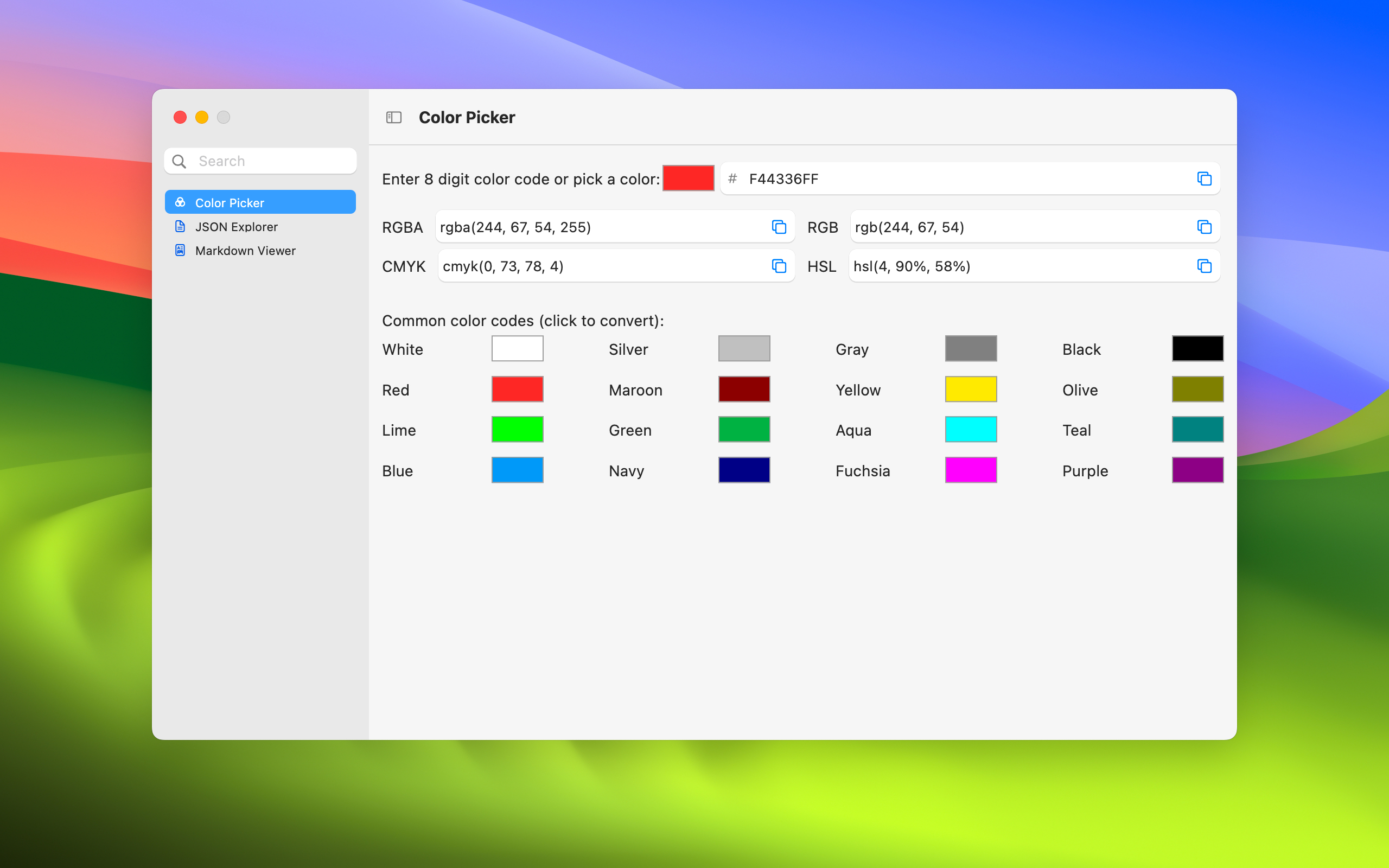1389x868 pixels.
Task: Pick the Purple color swatch
Action: [1197, 470]
